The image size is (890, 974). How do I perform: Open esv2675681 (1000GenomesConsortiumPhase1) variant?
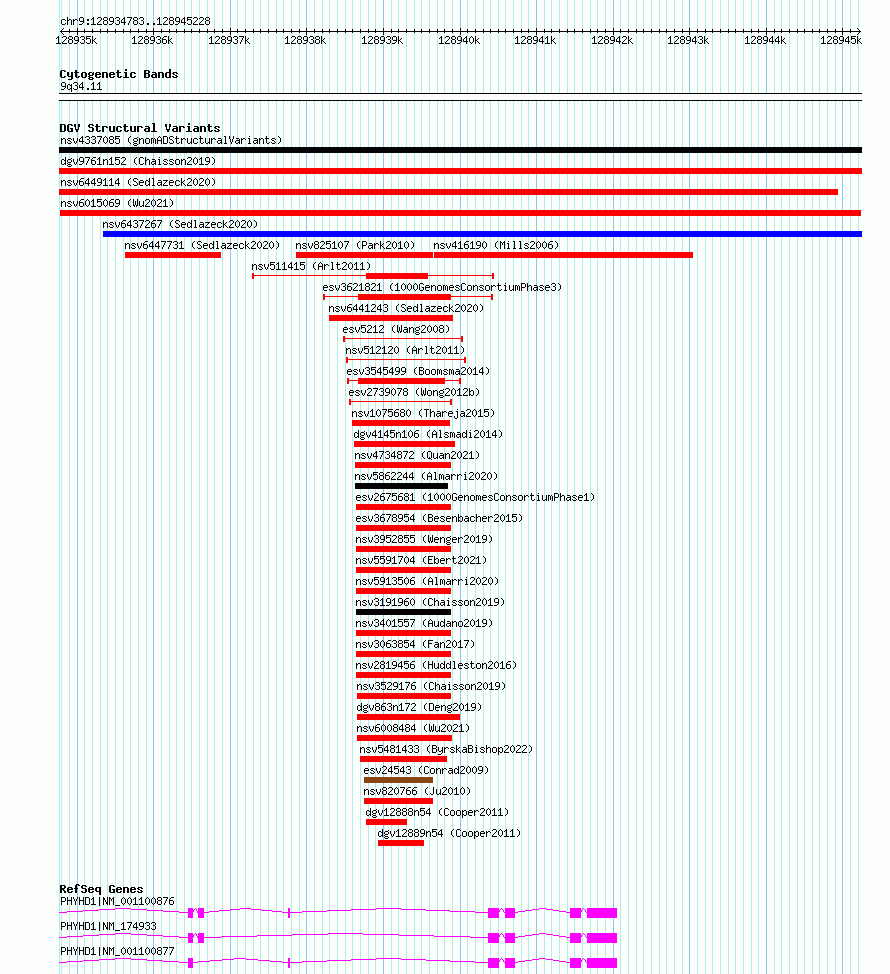click(475, 498)
